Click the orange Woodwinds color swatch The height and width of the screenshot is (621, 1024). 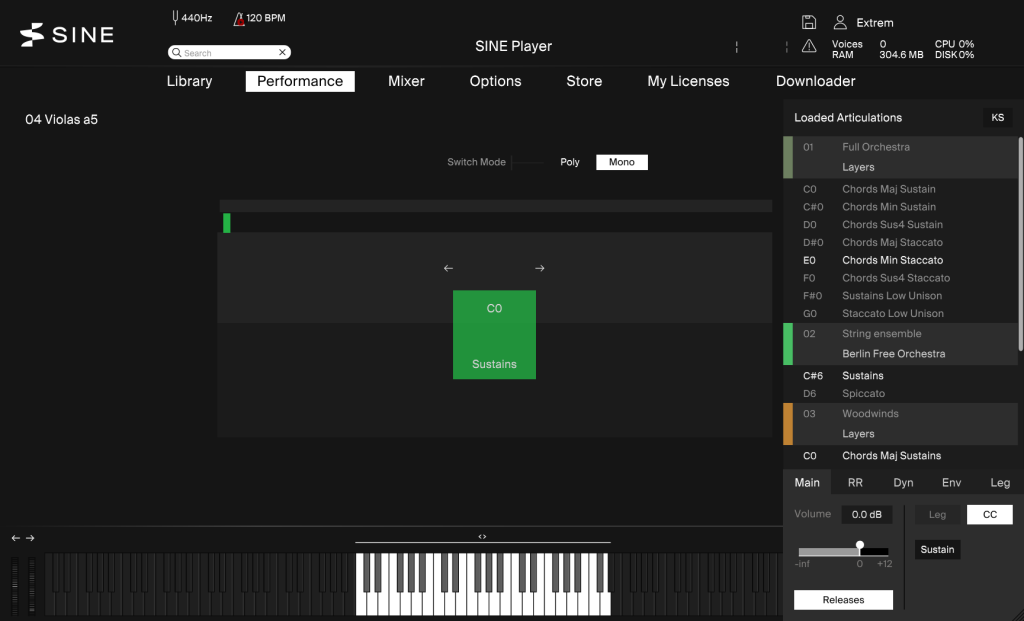pos(788,424)
